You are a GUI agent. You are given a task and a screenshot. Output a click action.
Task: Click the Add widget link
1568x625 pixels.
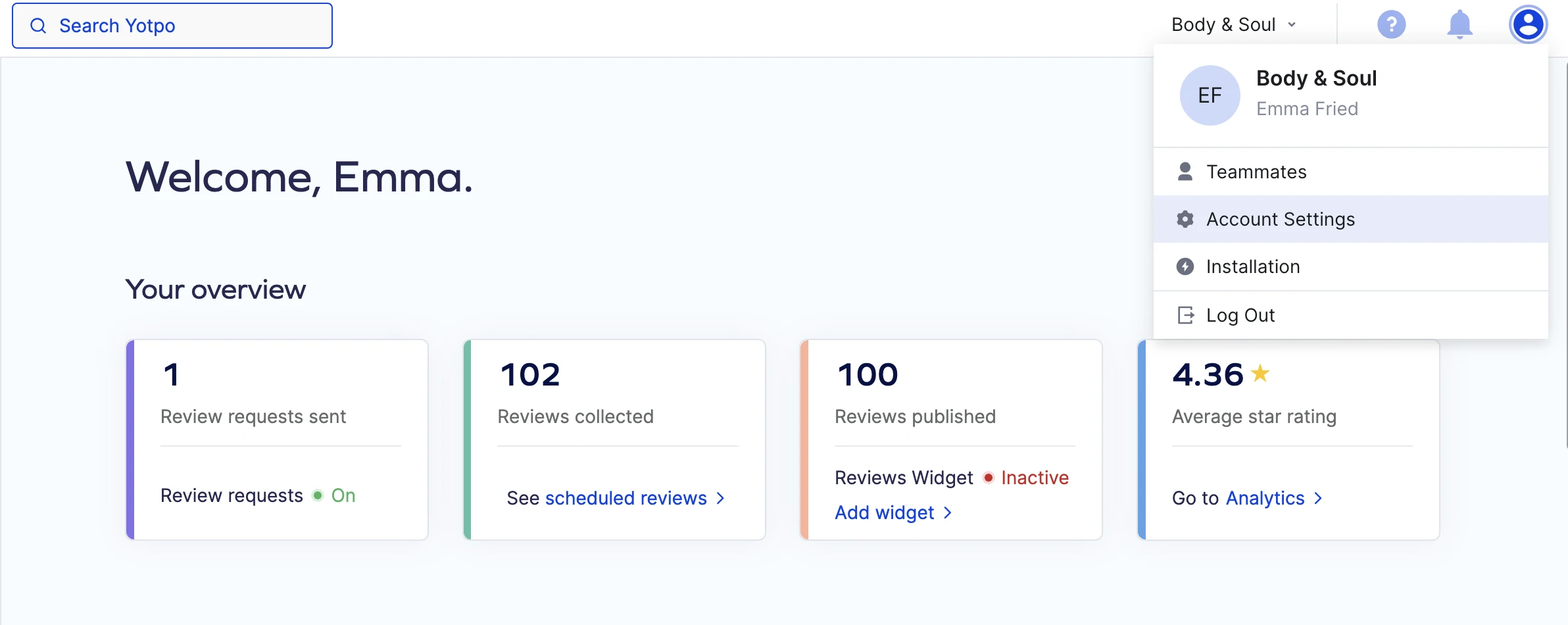pyautogui.click(x=884, y=512)
